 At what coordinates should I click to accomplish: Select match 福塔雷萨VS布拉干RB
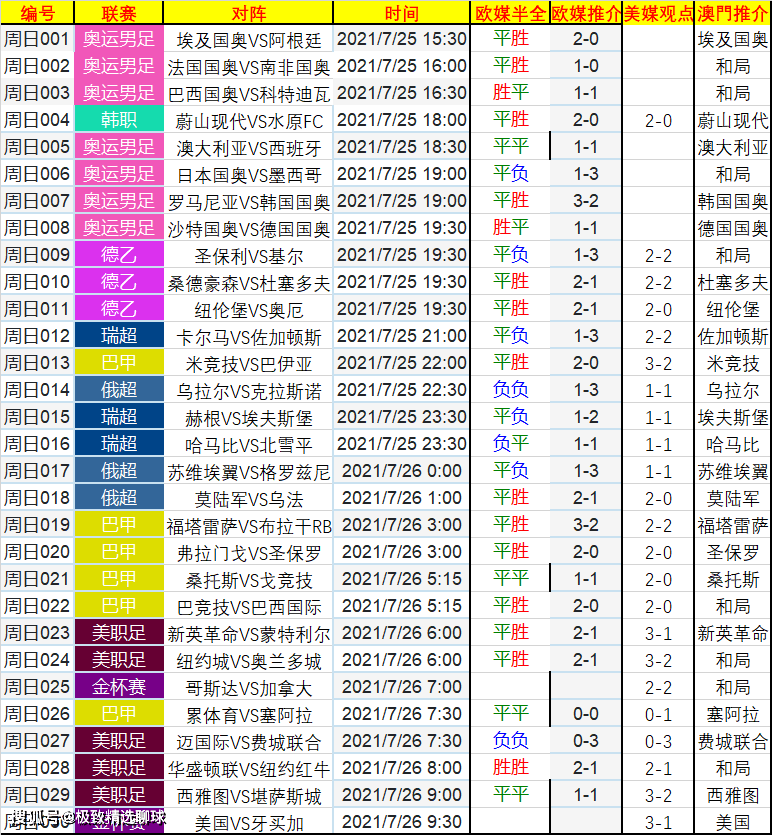point(248,525)
